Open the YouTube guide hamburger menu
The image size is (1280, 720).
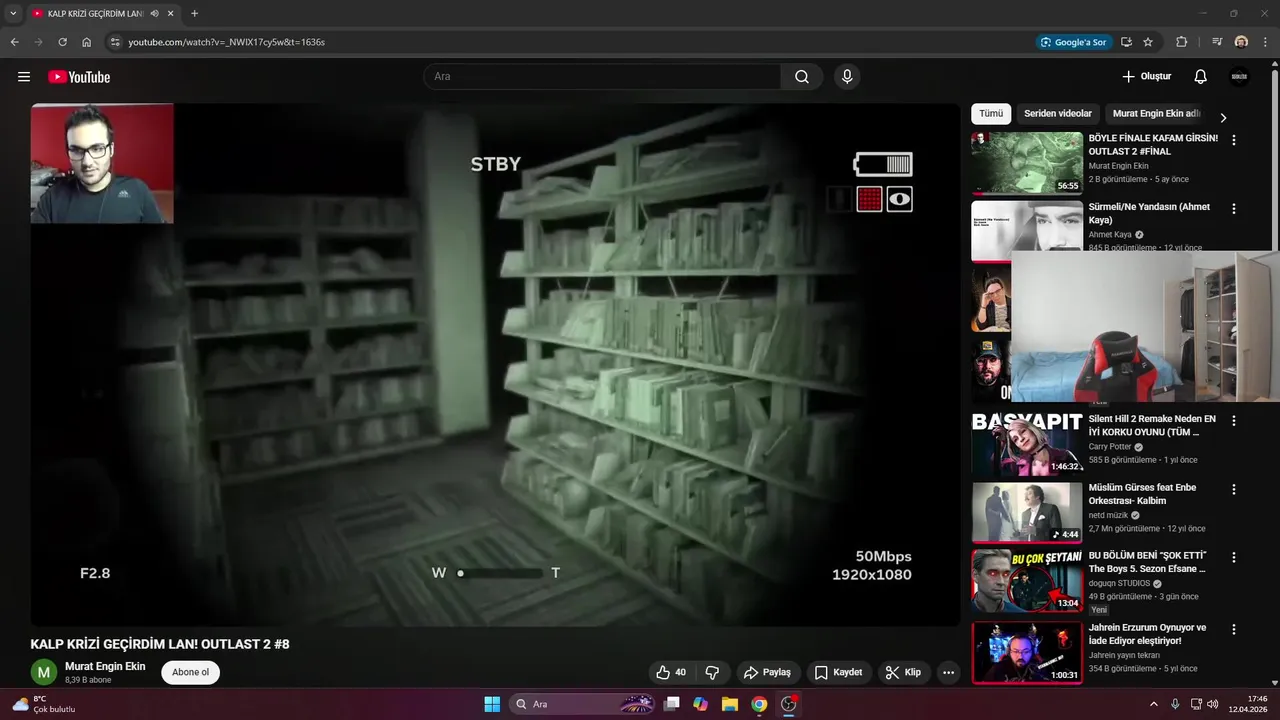coord(24,77)
